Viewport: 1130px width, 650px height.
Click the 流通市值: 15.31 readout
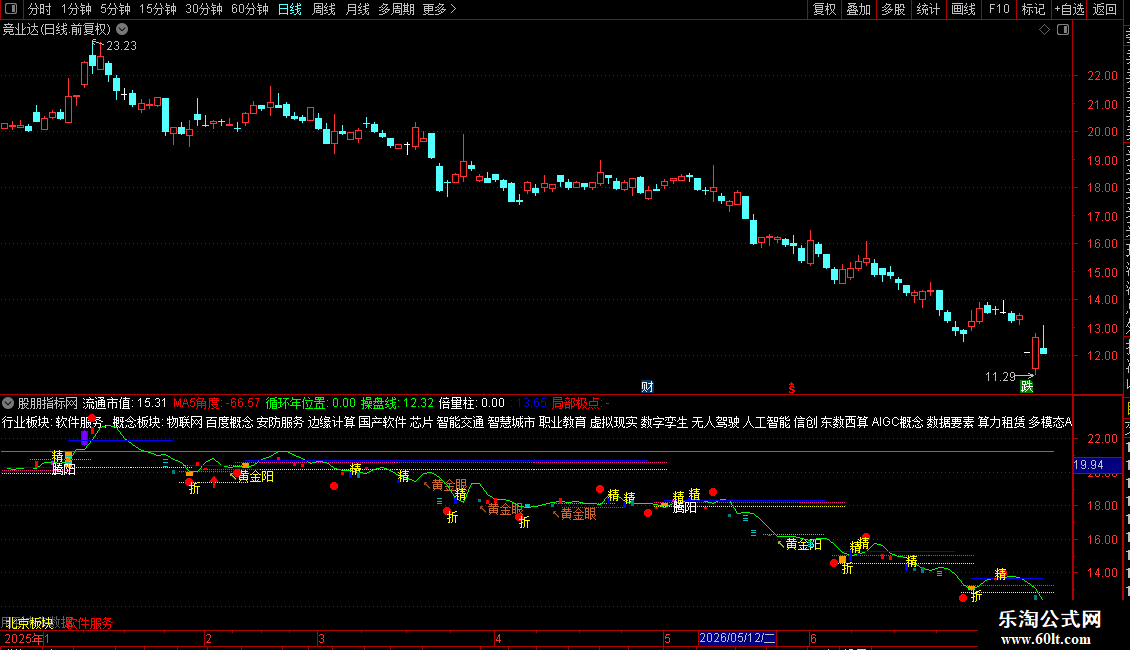click(125, 404)
